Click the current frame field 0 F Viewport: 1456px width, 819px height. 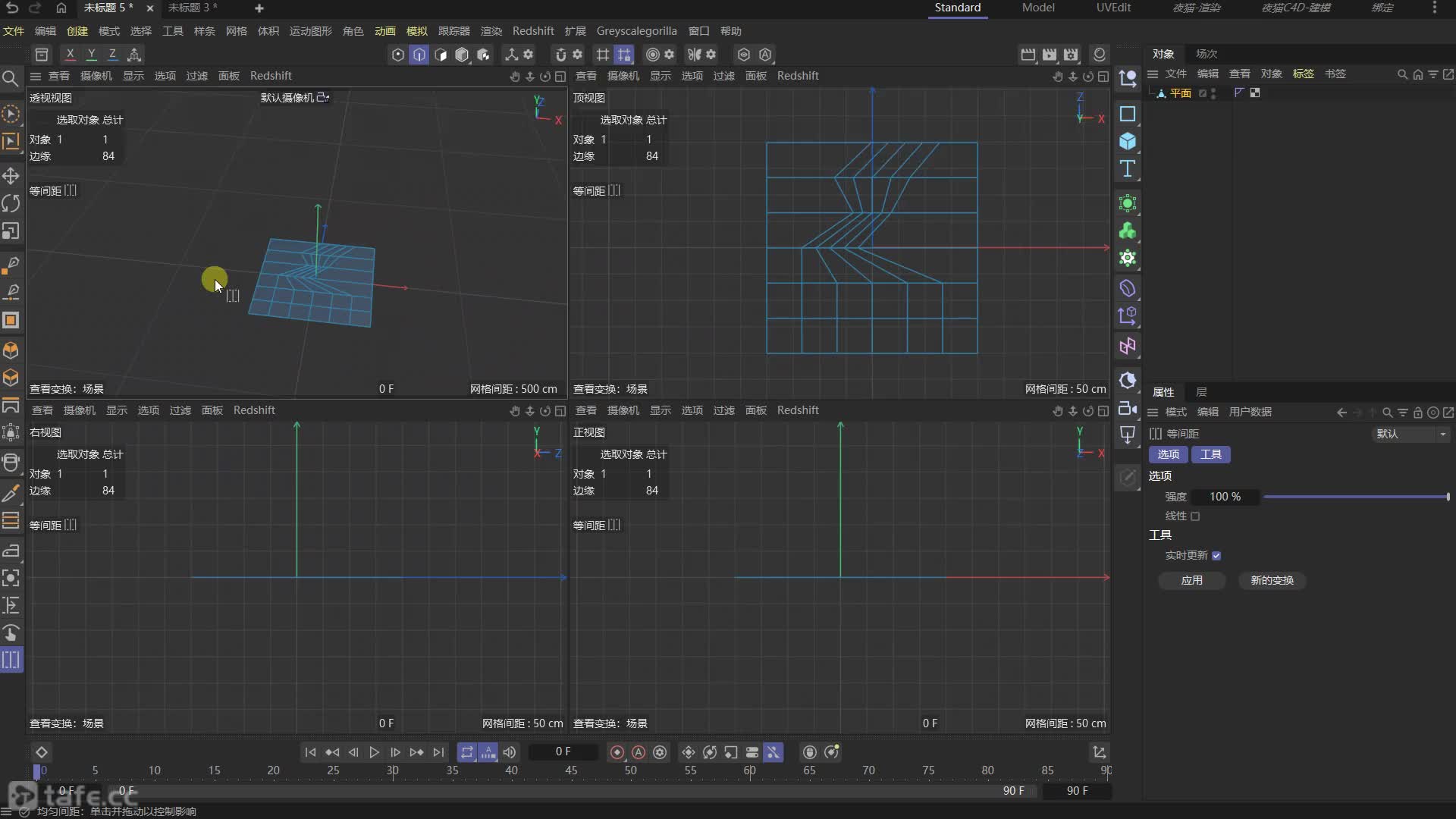(563, 752)
